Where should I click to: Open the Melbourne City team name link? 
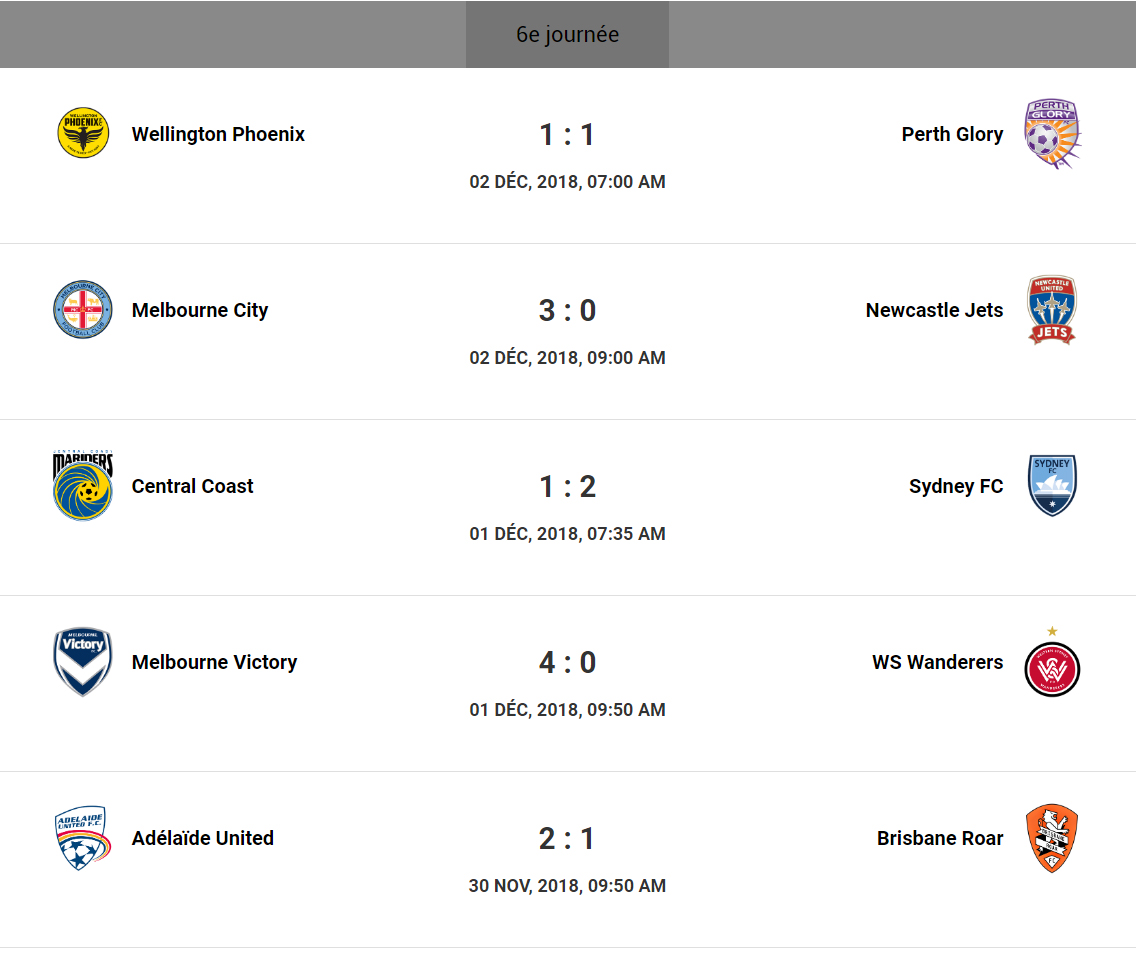(200, 310)
